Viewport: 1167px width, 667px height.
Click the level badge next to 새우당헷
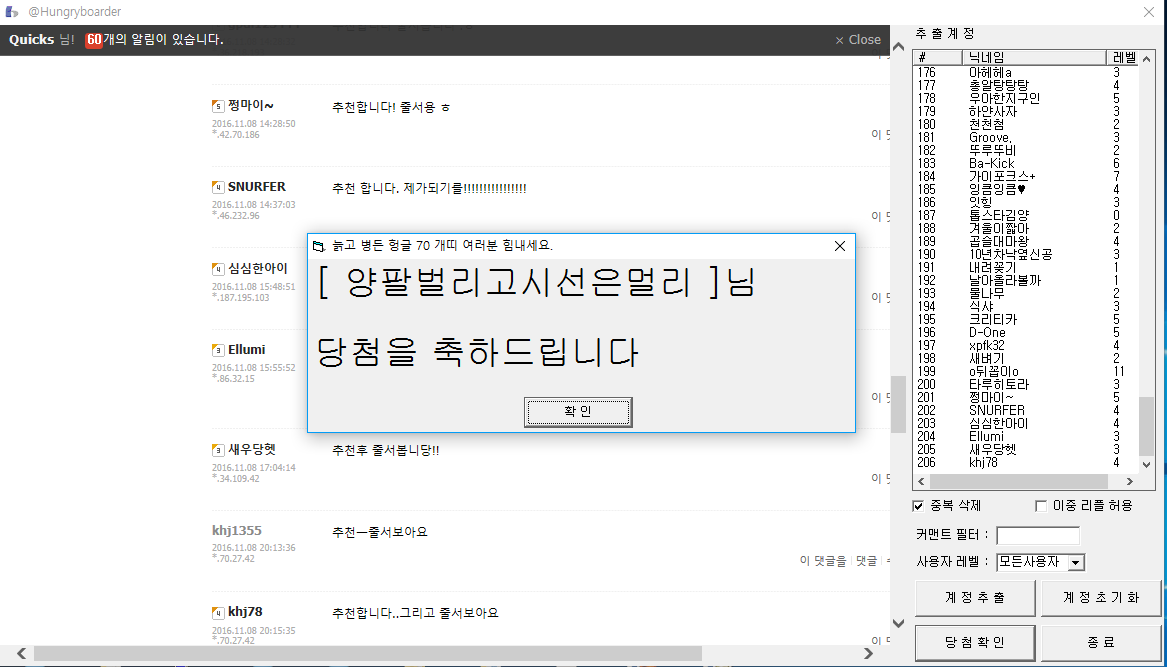pyautogui.click(x=218, y=450)
